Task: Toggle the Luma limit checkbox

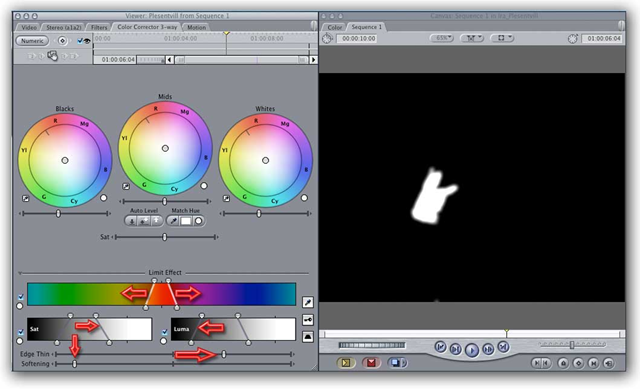Action: [x=164, y=332]
